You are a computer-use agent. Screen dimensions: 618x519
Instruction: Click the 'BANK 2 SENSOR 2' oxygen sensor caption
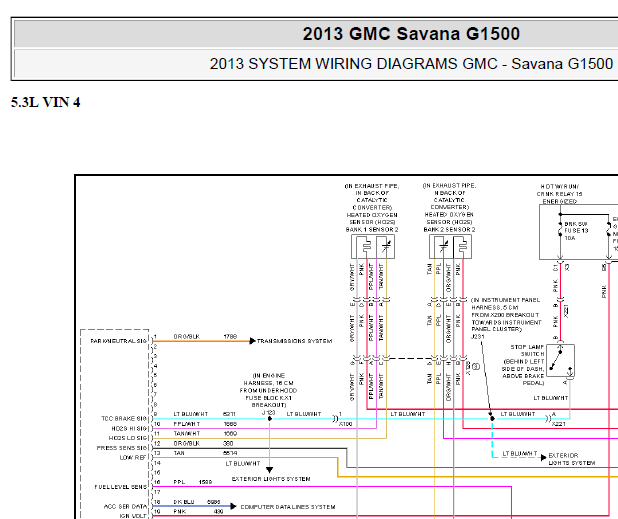point(449,229)
